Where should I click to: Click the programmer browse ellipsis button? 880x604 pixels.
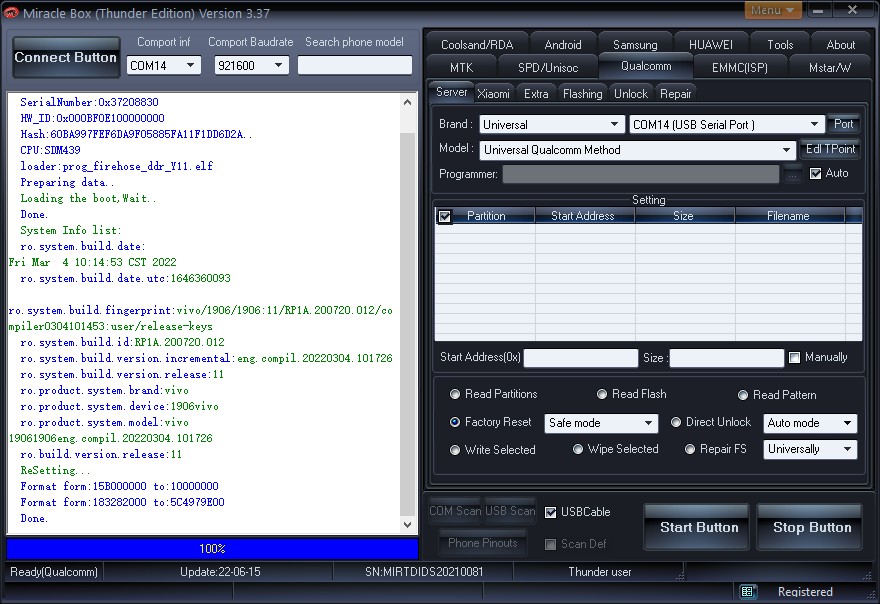click(x=792, y=175)
